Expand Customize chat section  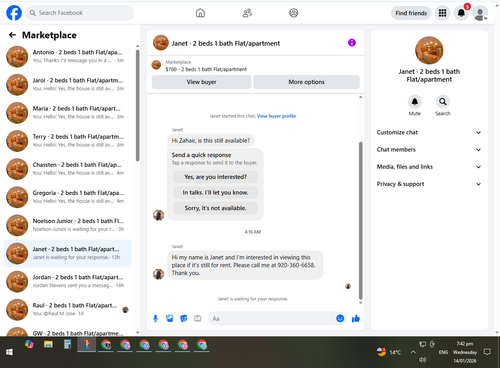[x=429, y=132]
